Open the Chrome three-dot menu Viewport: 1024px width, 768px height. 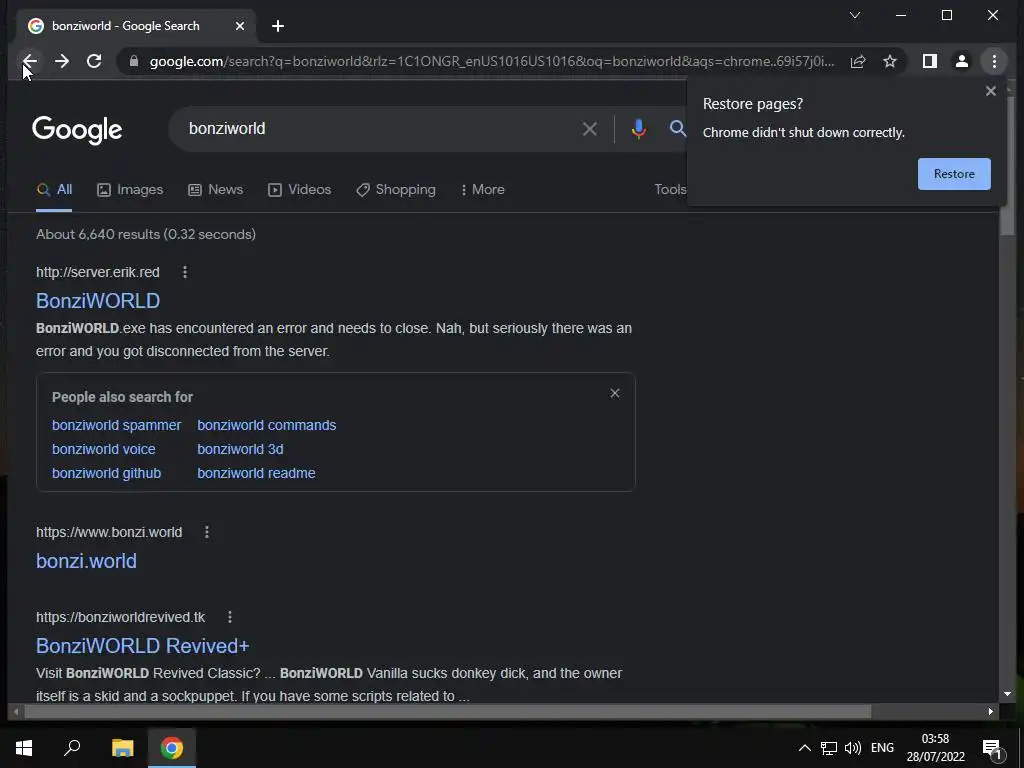coord(994,61)
